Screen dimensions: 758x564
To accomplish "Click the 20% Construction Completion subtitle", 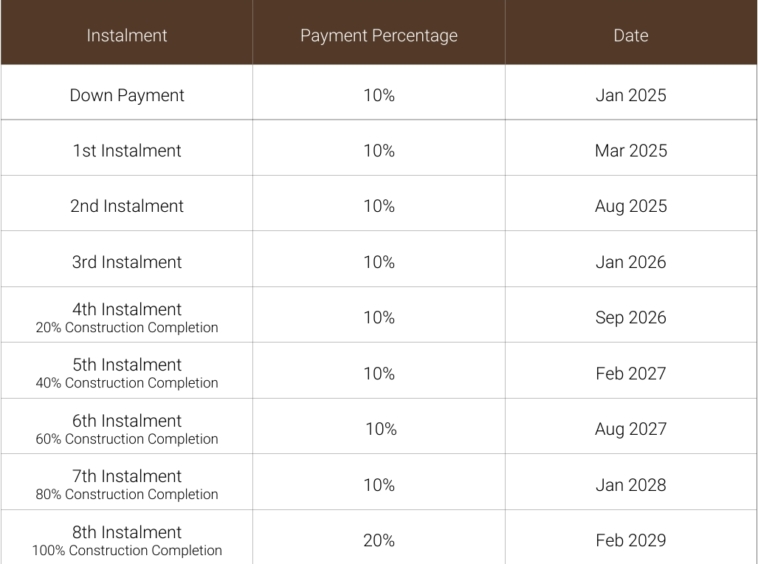I will pyautogui.click(x=126, y=328).
